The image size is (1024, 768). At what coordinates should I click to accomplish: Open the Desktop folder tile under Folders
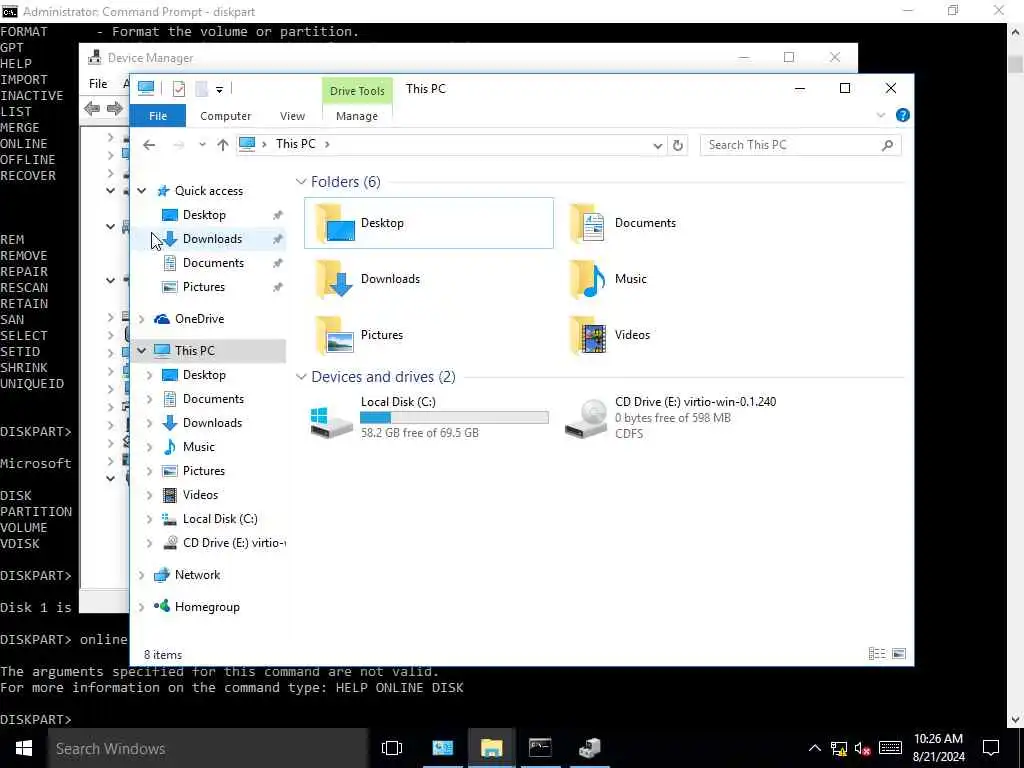(x=428, y=223)
